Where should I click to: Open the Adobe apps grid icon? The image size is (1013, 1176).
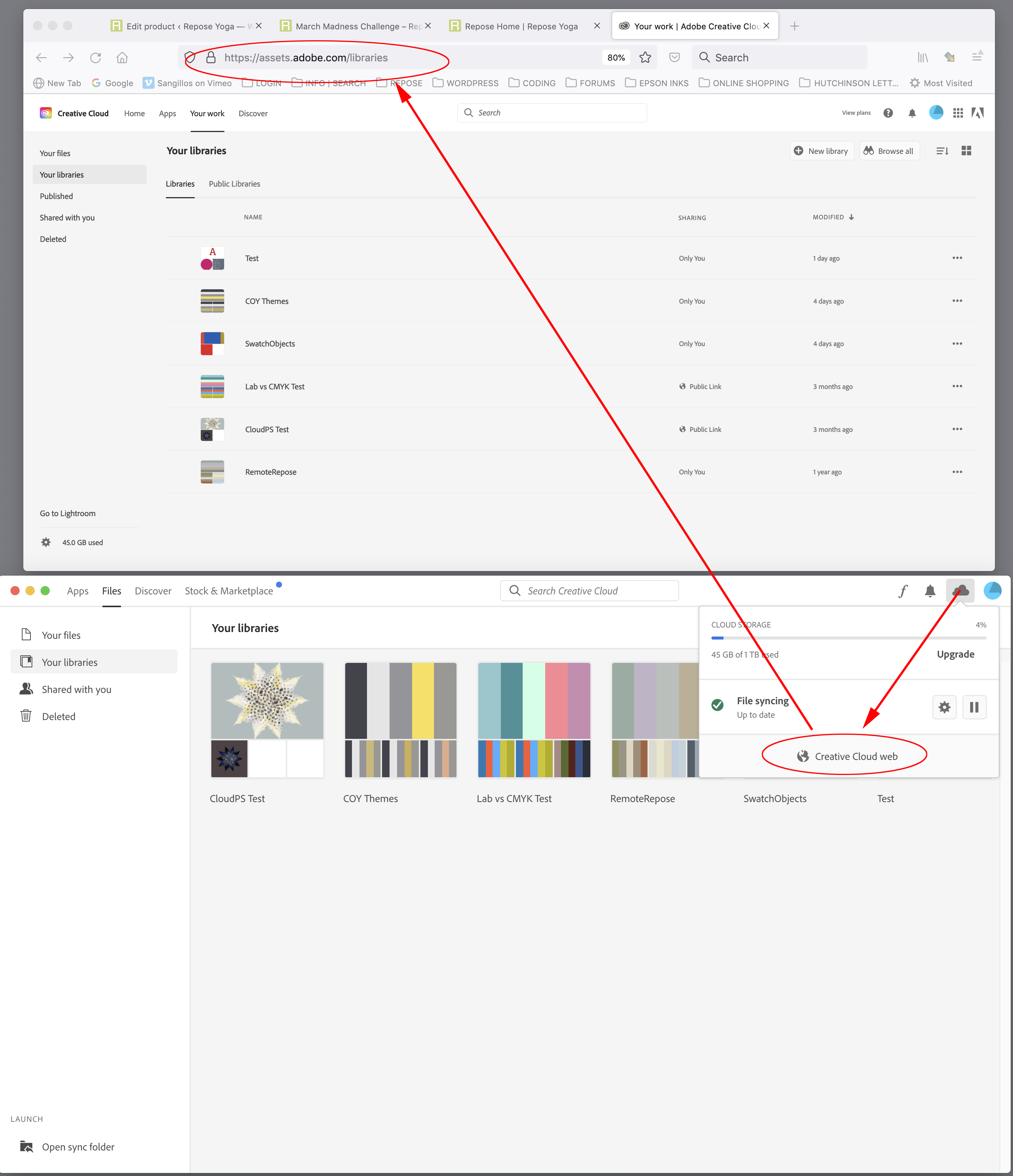pos(958,112)
